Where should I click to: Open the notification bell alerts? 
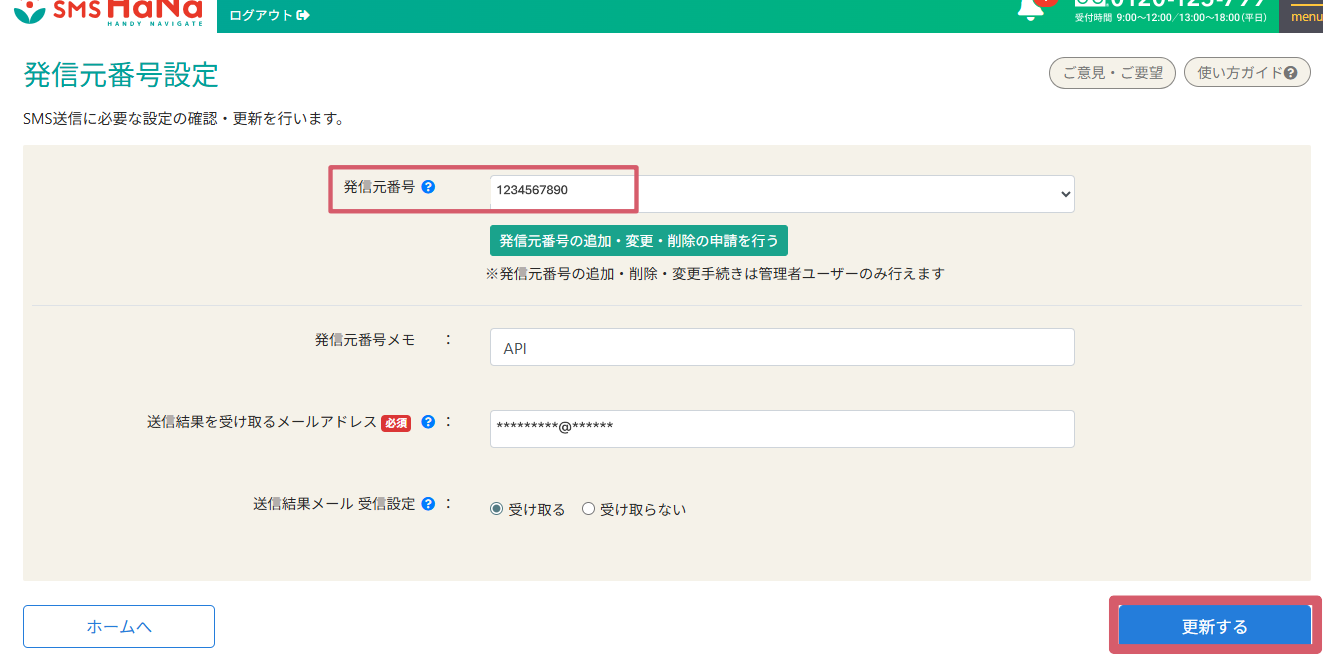1031,10
